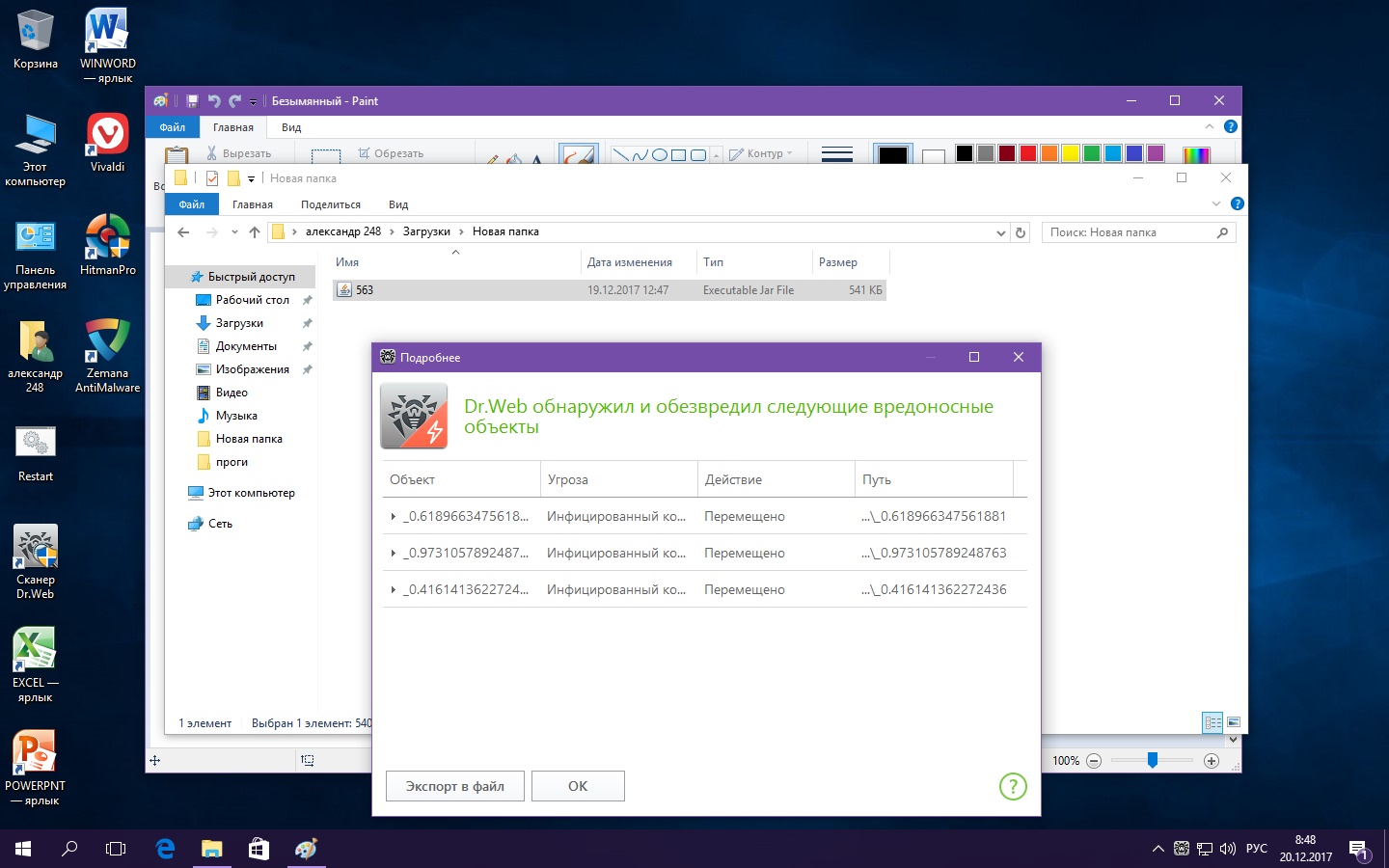1389x868 pixels.
Task: Switch Explorer to large thumbnails view
Action: (x=1234, y=722)
